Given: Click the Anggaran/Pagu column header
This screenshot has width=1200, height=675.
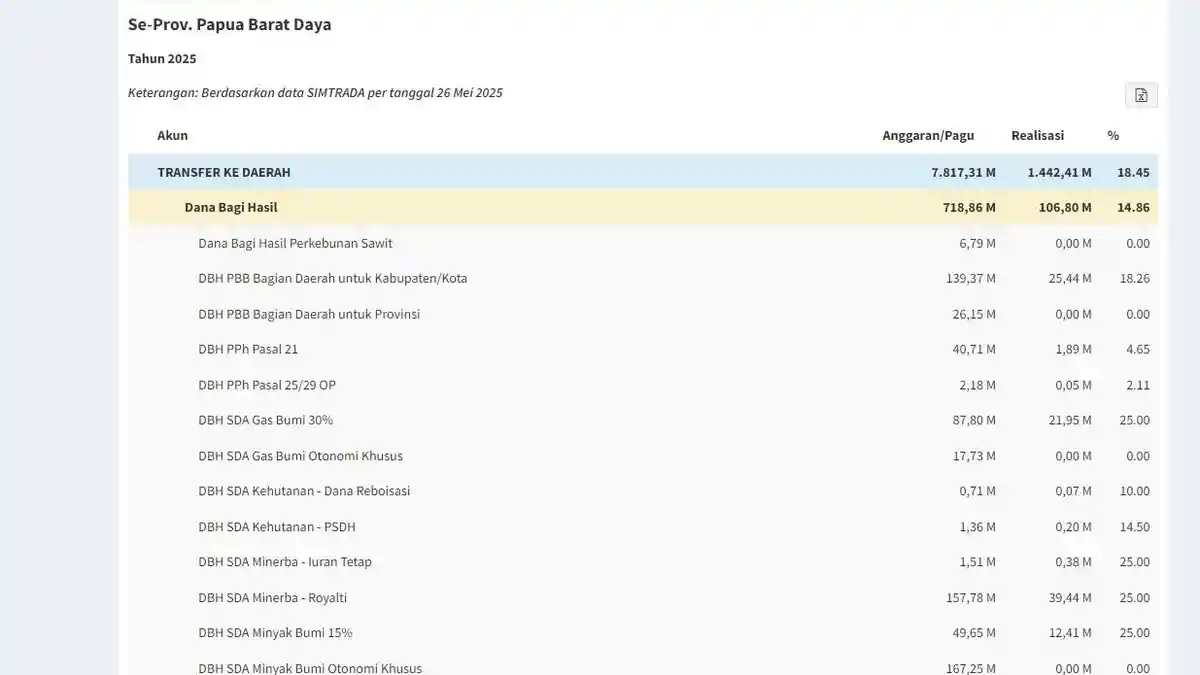Looking at the screenshot, I should (928, 135).
